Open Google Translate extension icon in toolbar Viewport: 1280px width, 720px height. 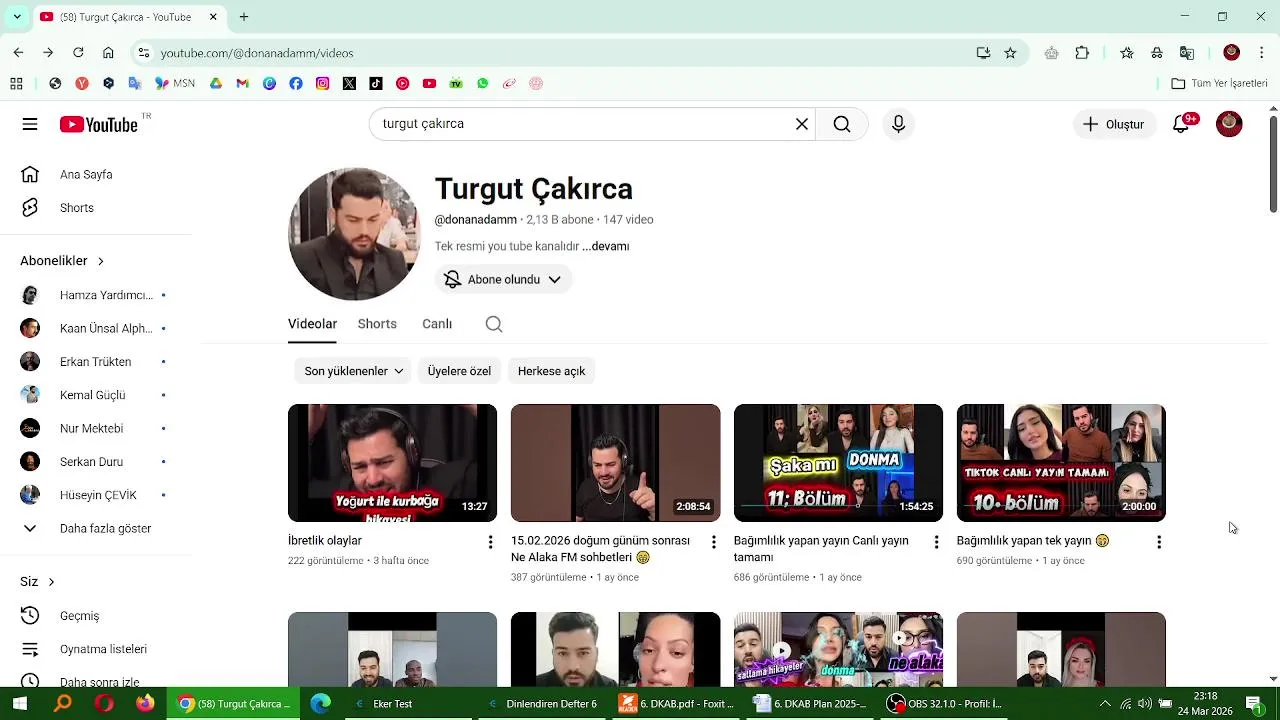pos(1187,53)
